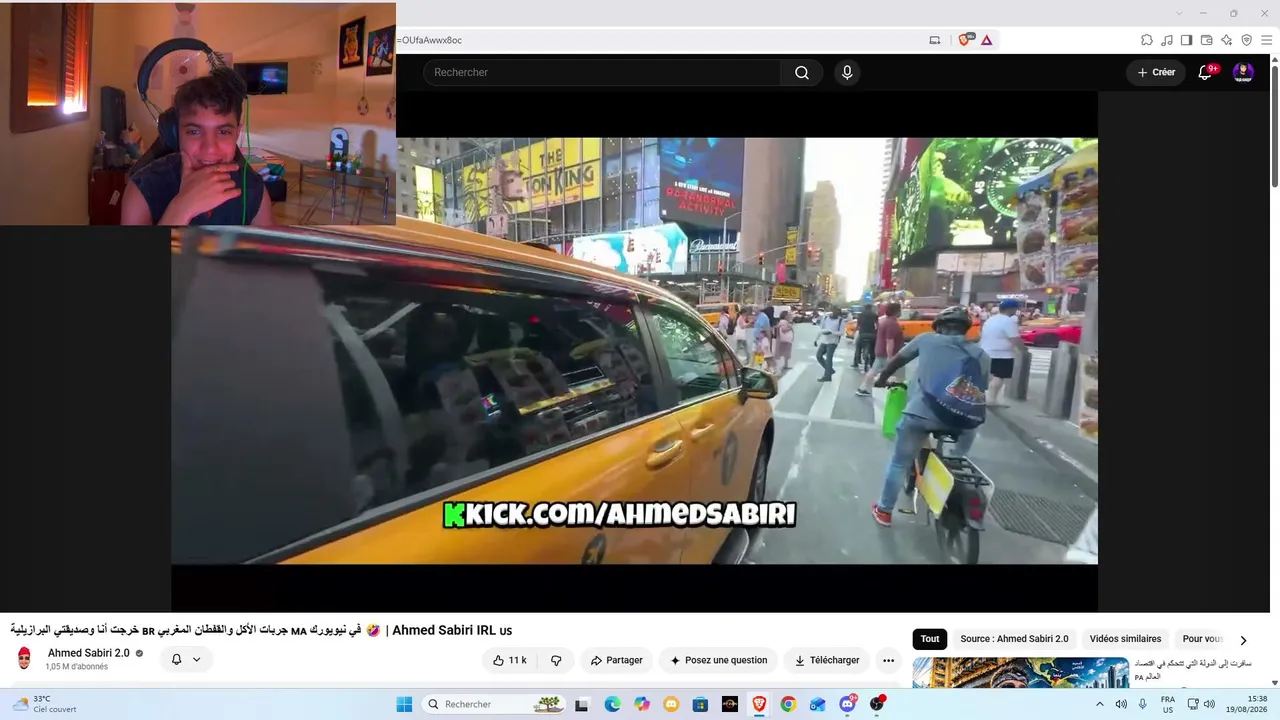Open Discord from the taskbar

(x=848, y=704)
